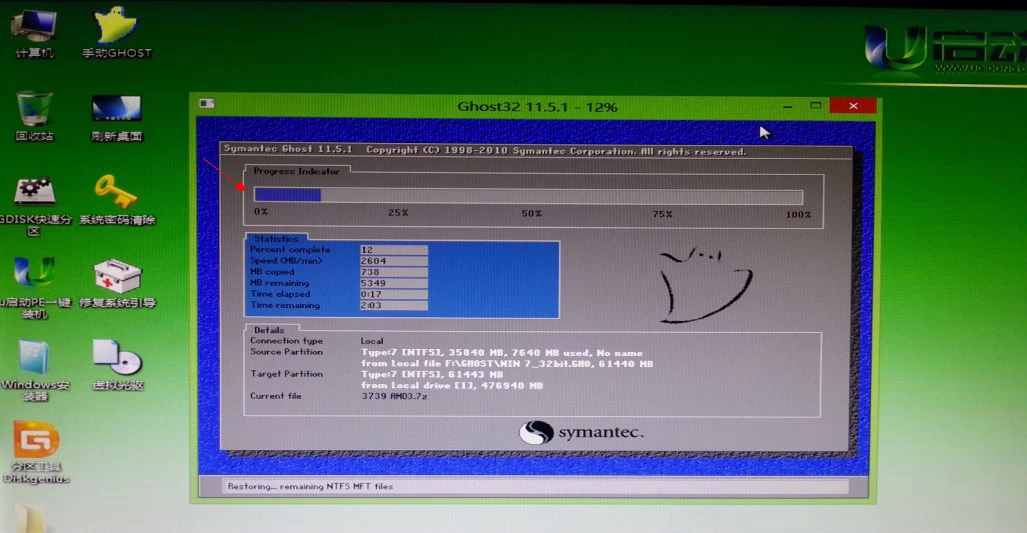The image size is (1027, 533).
Task: Launch the 手动GHOST desktop shortcut
Action: click(115, 27)
